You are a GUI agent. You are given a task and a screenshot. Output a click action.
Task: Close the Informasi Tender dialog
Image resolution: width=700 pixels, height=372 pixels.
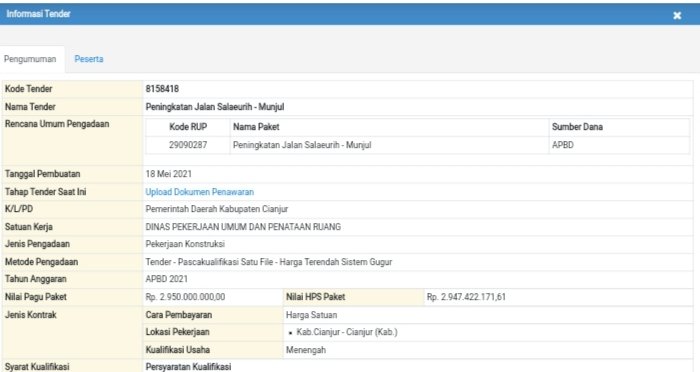tap(677, 16)
